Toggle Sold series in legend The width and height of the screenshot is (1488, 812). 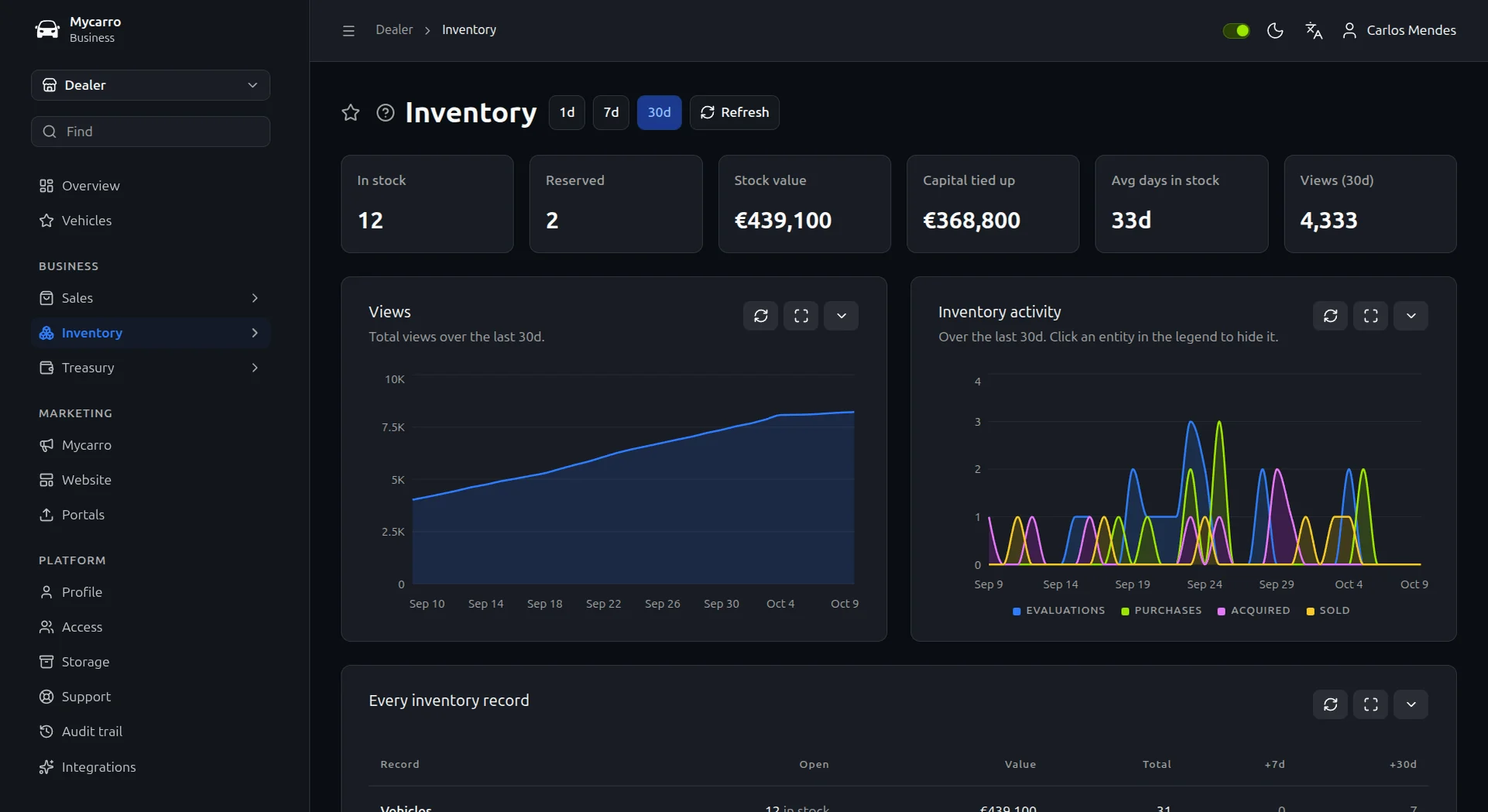[1328, 611]
